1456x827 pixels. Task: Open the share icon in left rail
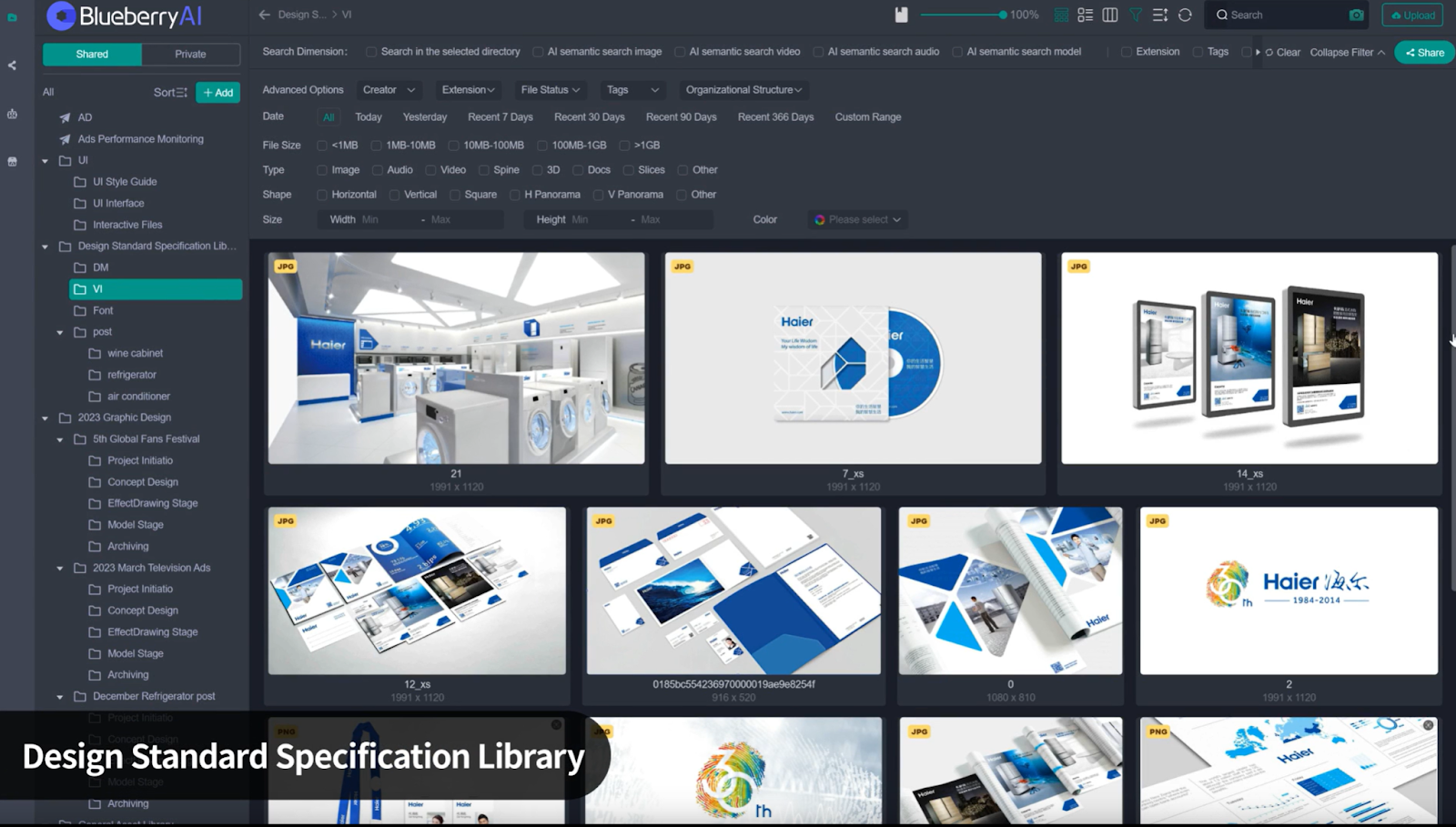pyautogui.click(x=12, y=66)
